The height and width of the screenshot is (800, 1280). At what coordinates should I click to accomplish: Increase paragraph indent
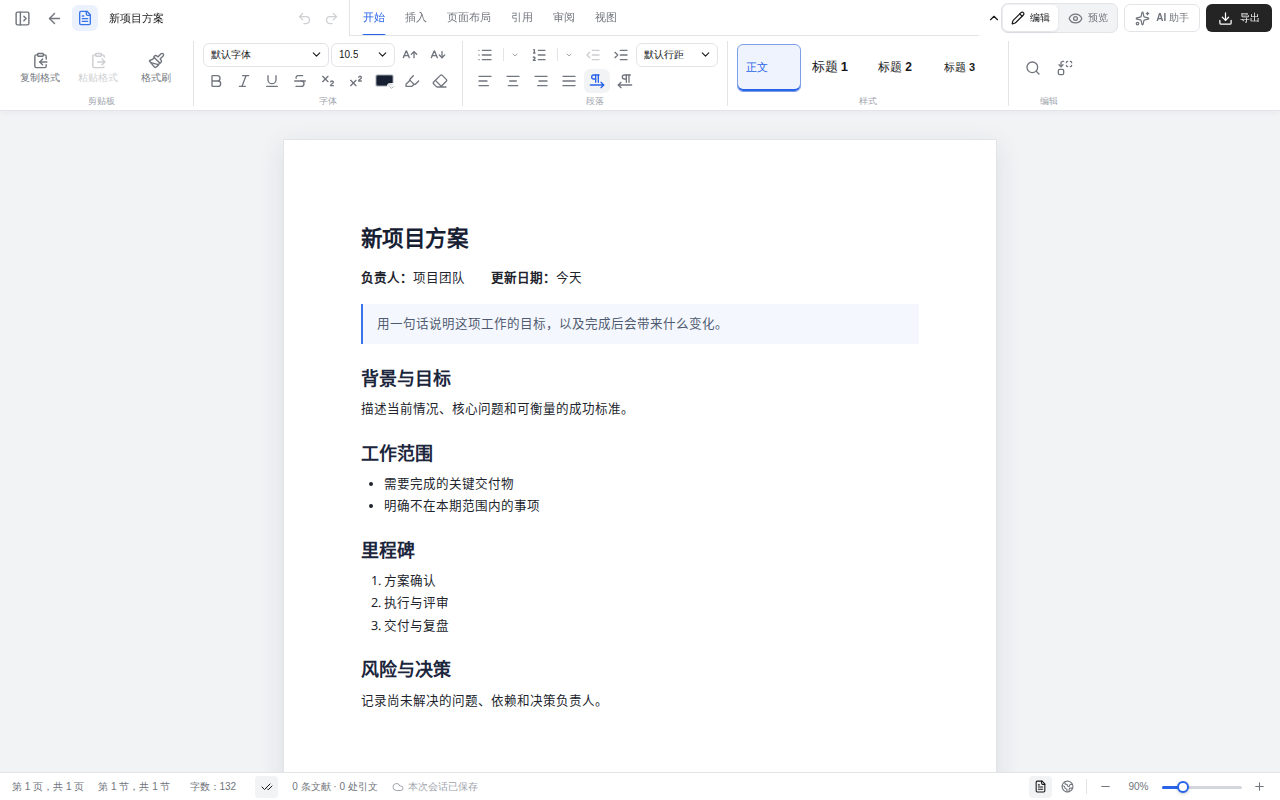pos(621,55)
